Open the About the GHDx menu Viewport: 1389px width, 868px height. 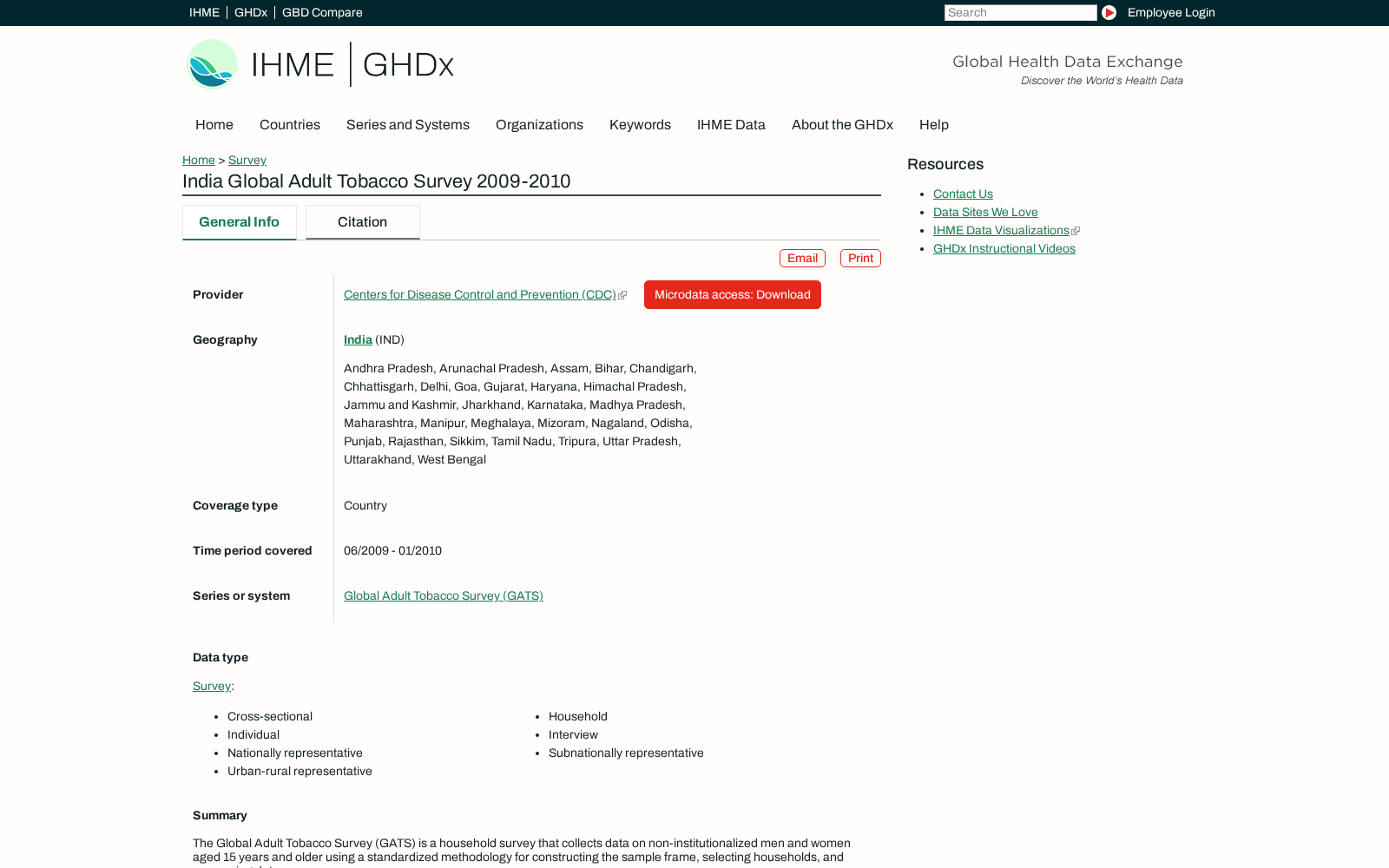tap(842, 125)
